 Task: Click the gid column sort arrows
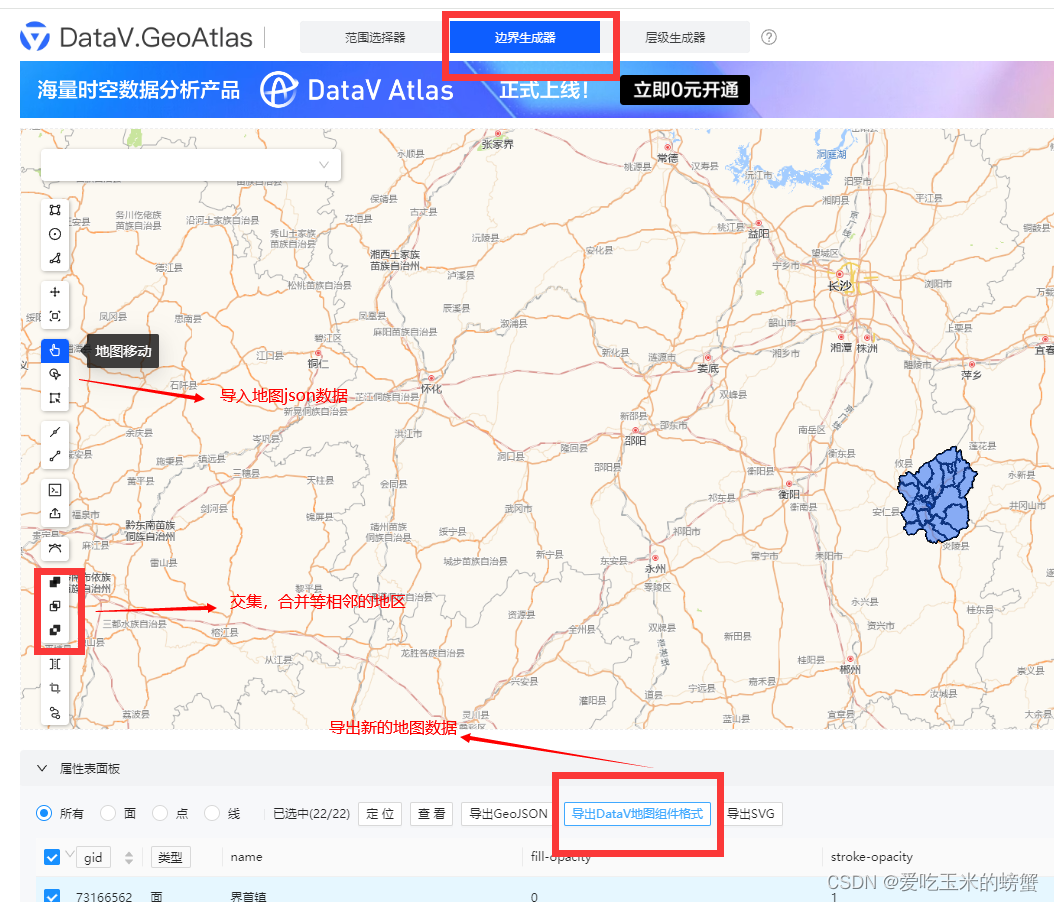pos(129,857)
